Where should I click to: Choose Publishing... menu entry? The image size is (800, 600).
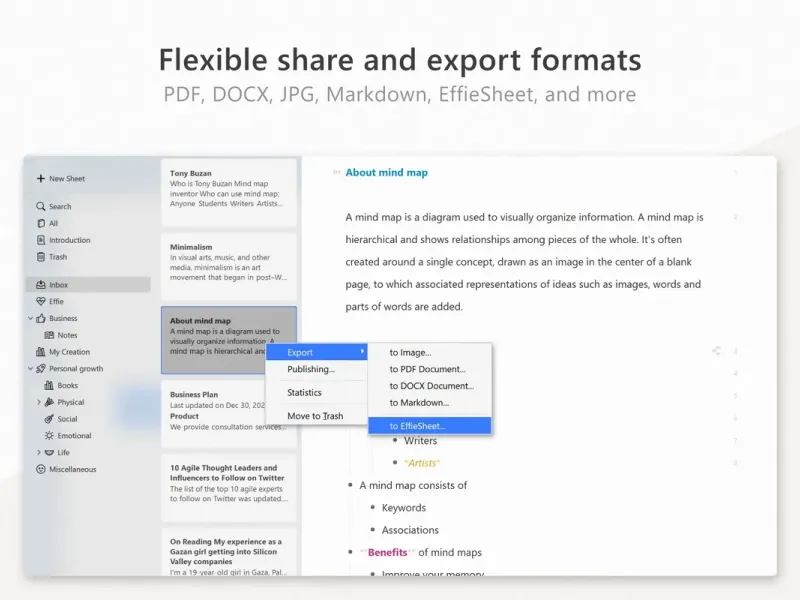316,369
